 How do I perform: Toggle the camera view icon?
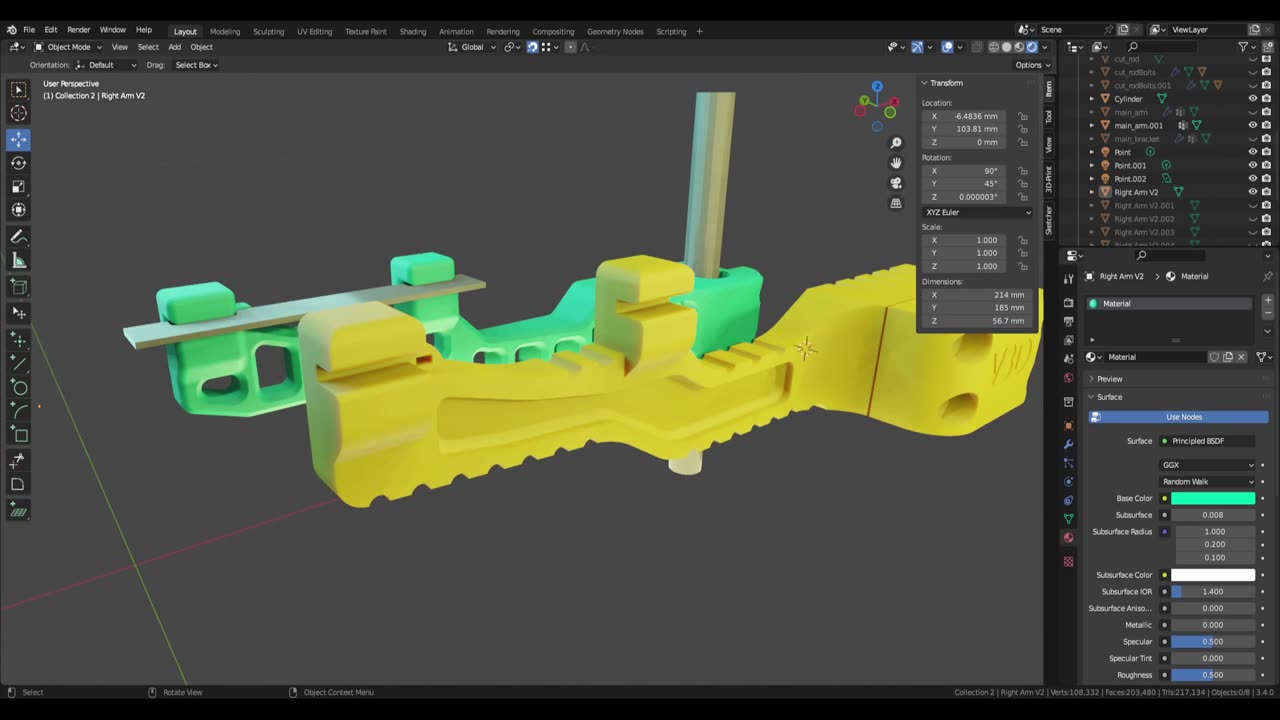[896, 183]
